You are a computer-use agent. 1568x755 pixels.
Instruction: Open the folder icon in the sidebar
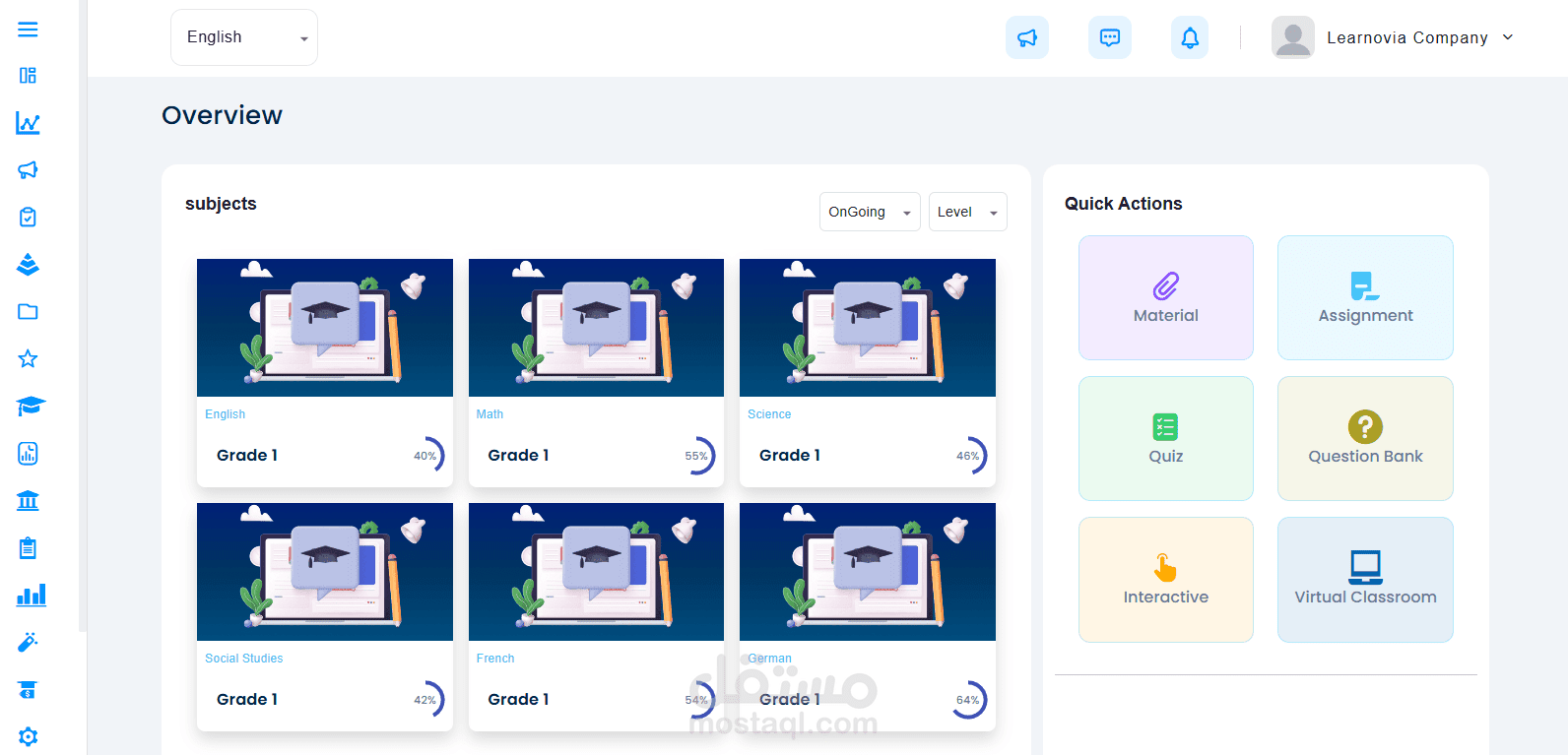tap(28, 312)
